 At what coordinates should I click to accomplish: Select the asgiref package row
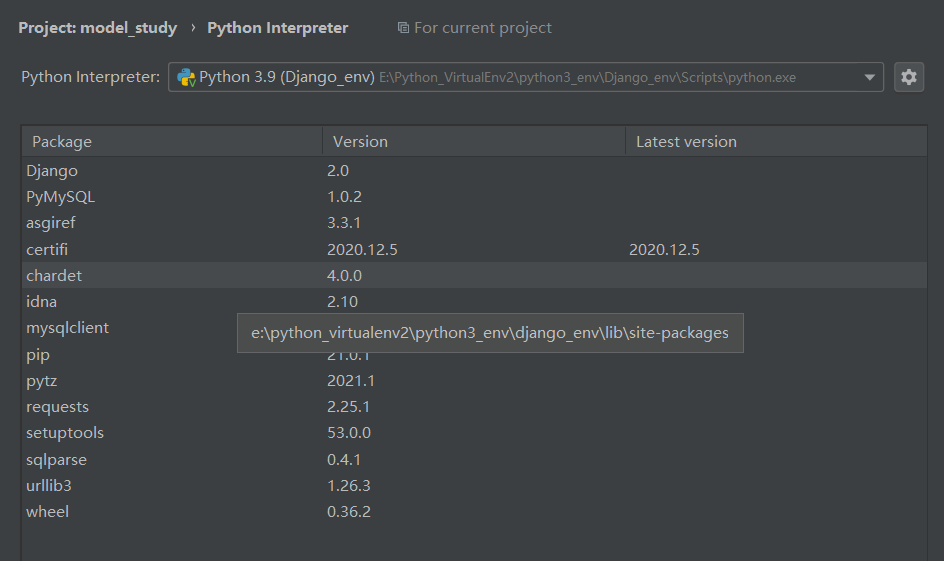[x=474, y=223]
